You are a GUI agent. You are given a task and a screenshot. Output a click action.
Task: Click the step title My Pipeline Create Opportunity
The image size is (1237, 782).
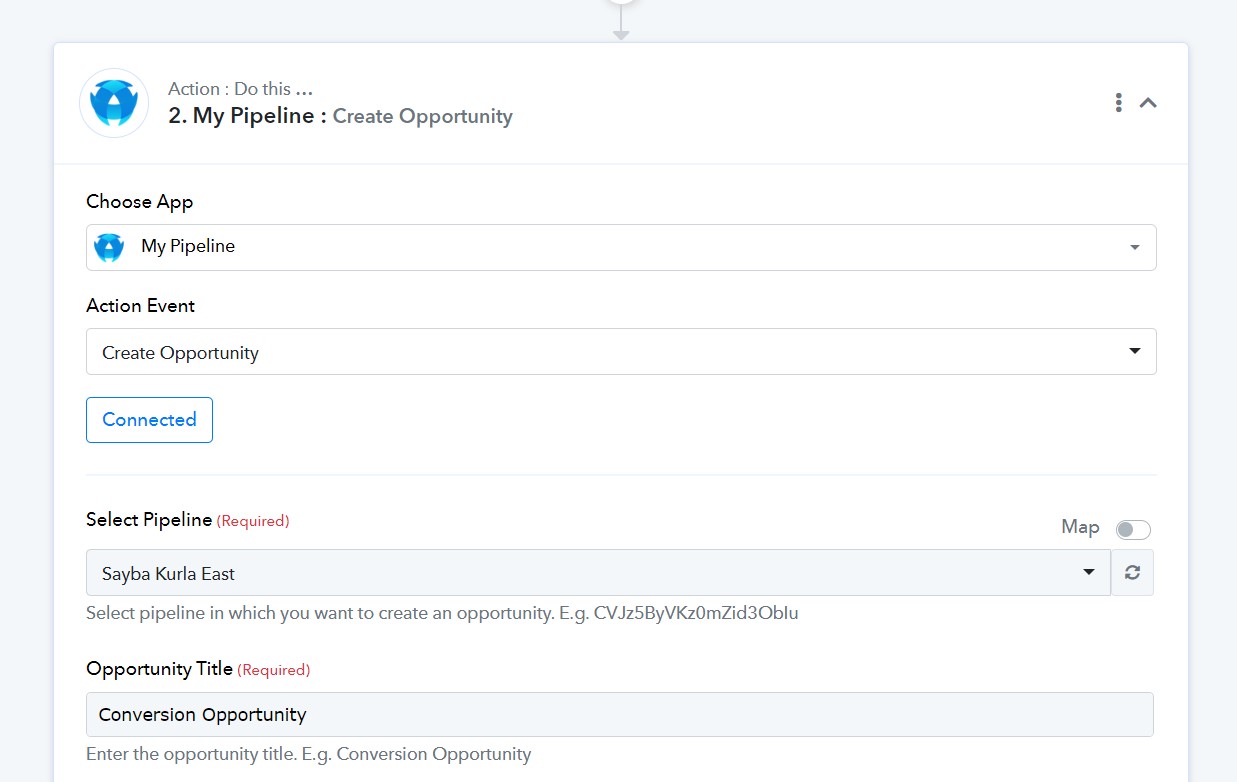tap(340, 116)
